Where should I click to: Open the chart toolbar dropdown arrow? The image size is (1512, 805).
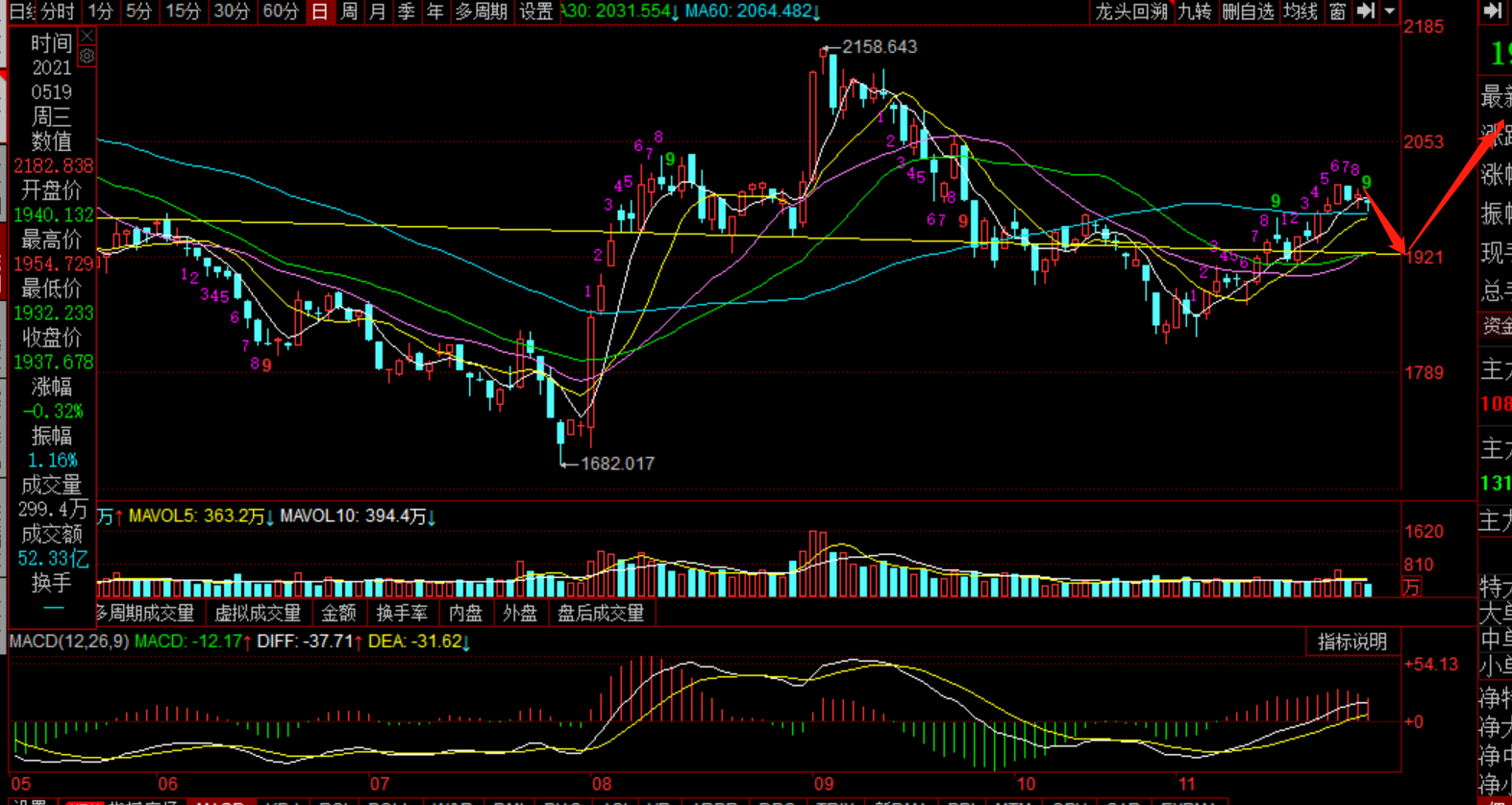(x=1390, y=12)
